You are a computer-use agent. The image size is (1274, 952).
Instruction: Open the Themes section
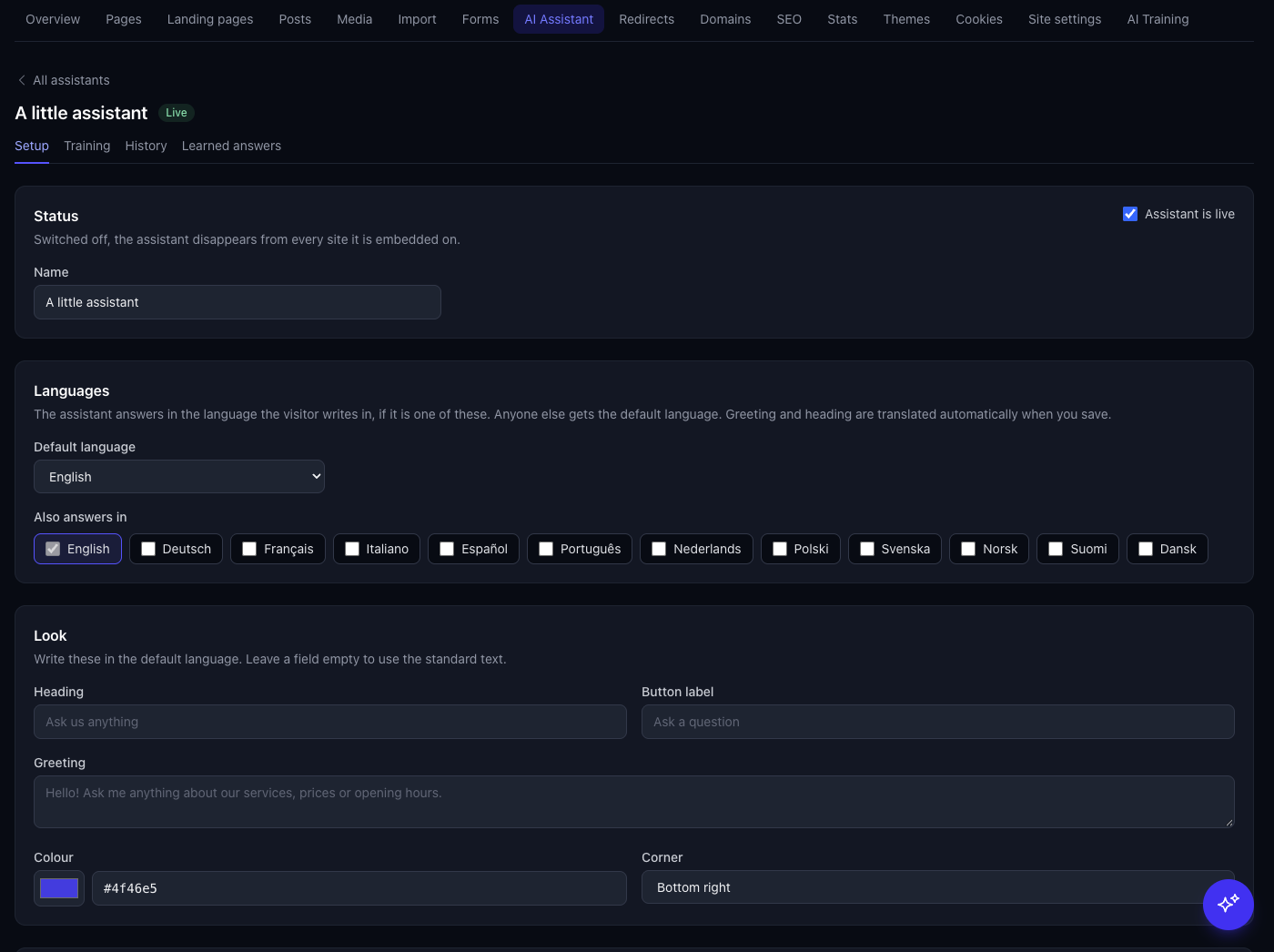coord(906,19)
